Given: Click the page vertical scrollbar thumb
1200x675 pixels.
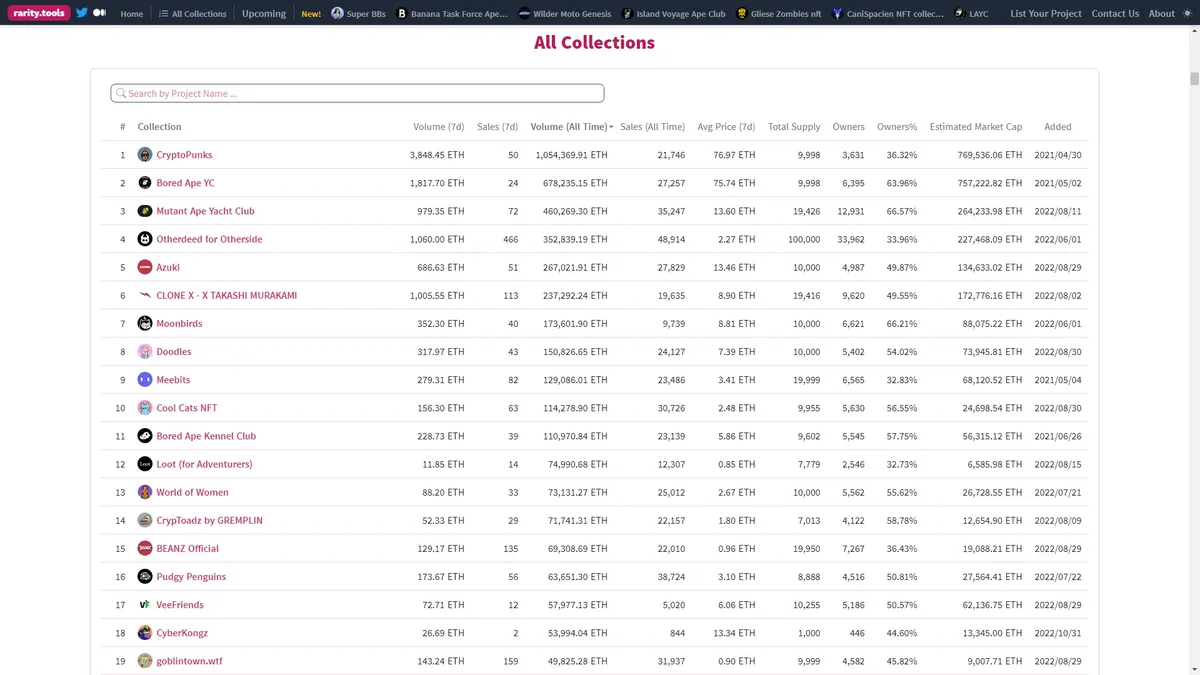Looking at the screenshot, I should point(1194,79).
